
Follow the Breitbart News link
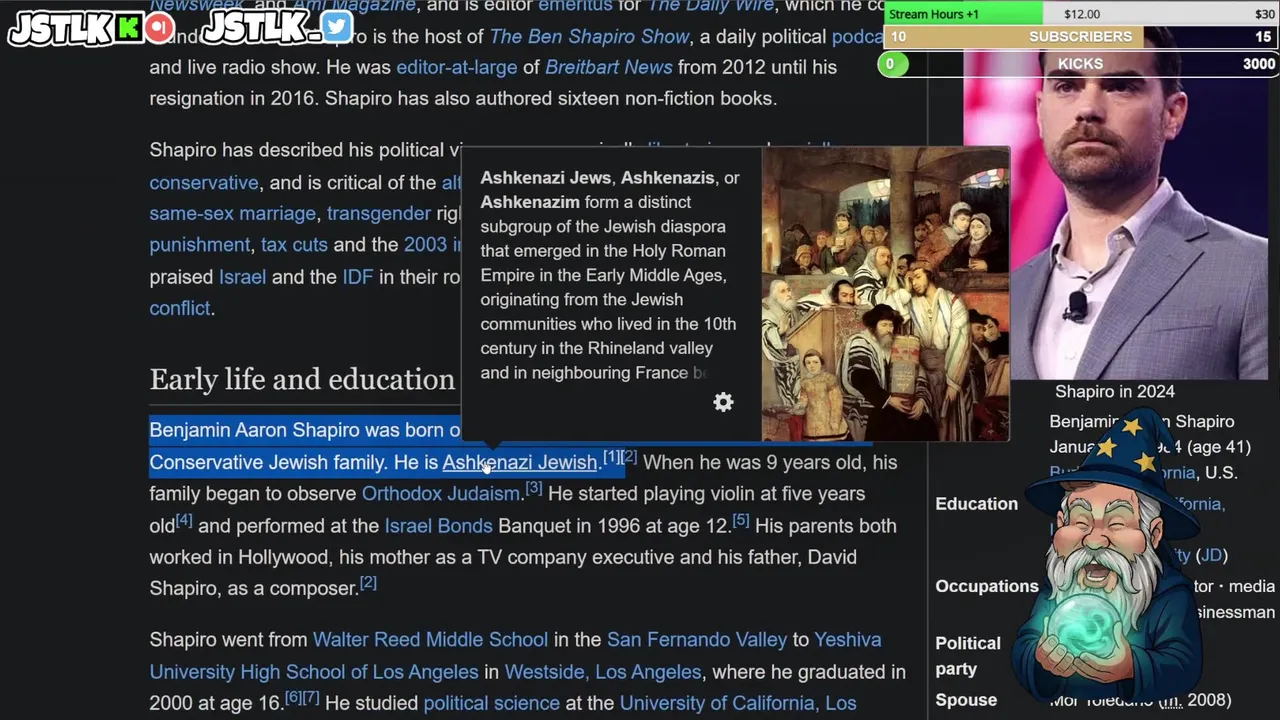tap(608, 68)
